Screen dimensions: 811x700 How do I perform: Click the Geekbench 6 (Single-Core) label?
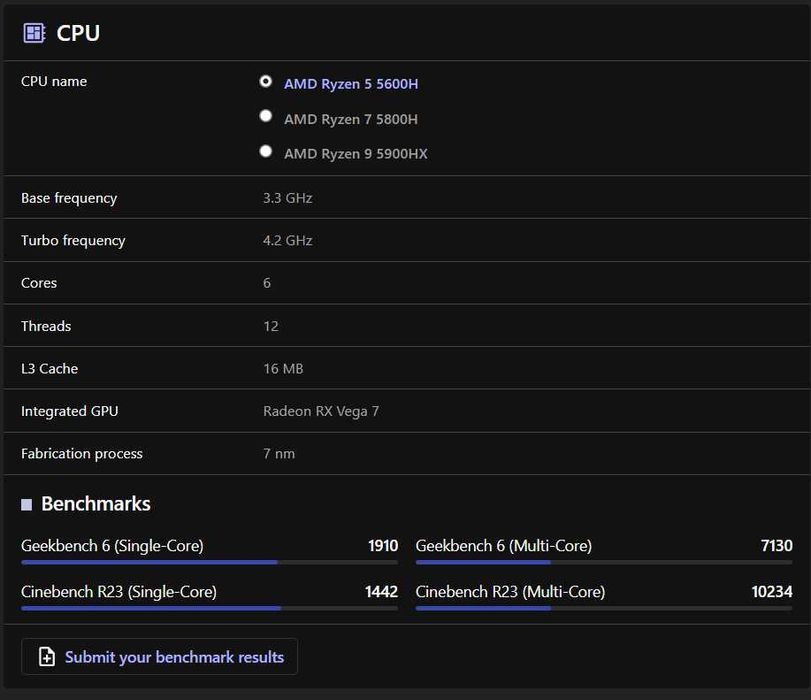(x=112, y=545)
